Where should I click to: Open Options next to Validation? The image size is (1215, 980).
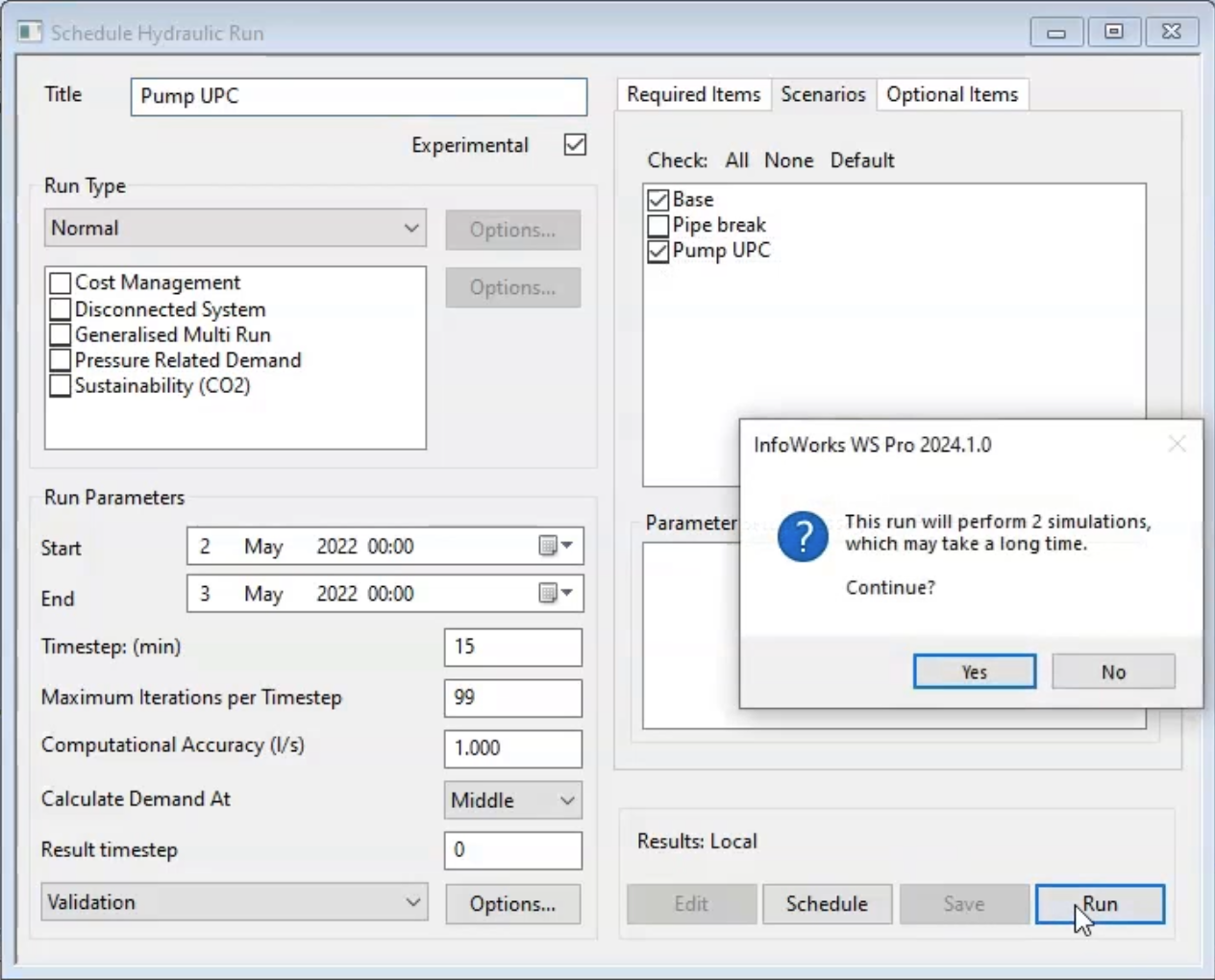coord(512,904)
